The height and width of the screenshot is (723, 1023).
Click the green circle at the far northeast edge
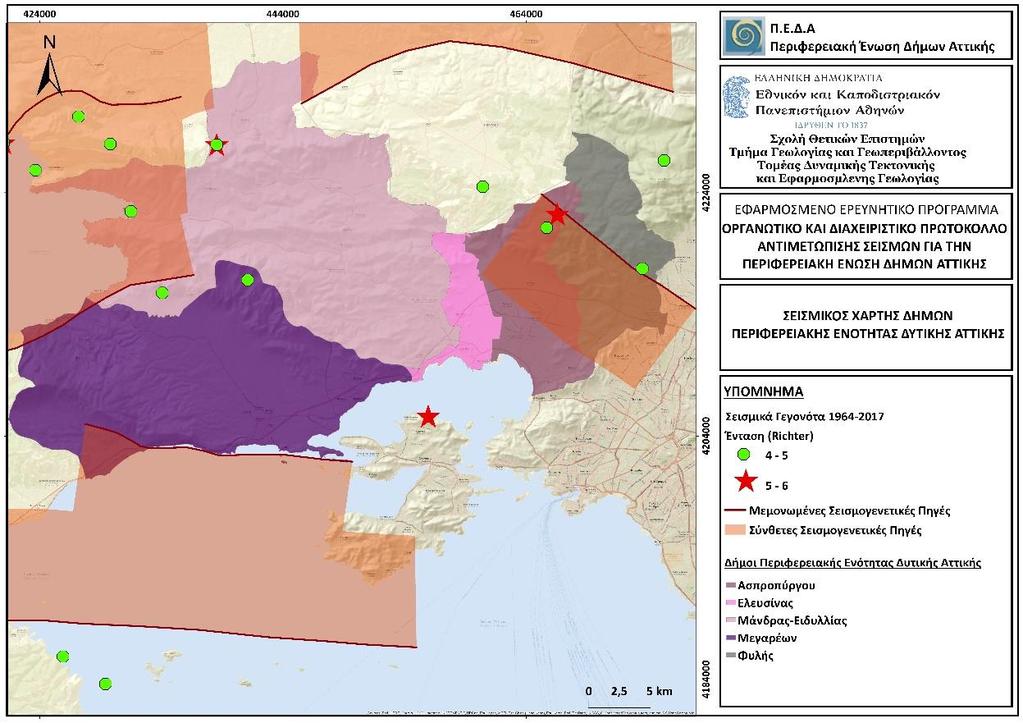tap(664, 160)
